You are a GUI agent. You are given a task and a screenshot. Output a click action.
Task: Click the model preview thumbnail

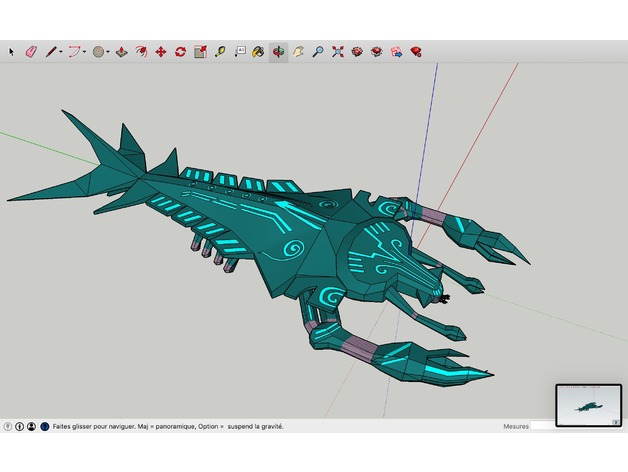587,404
